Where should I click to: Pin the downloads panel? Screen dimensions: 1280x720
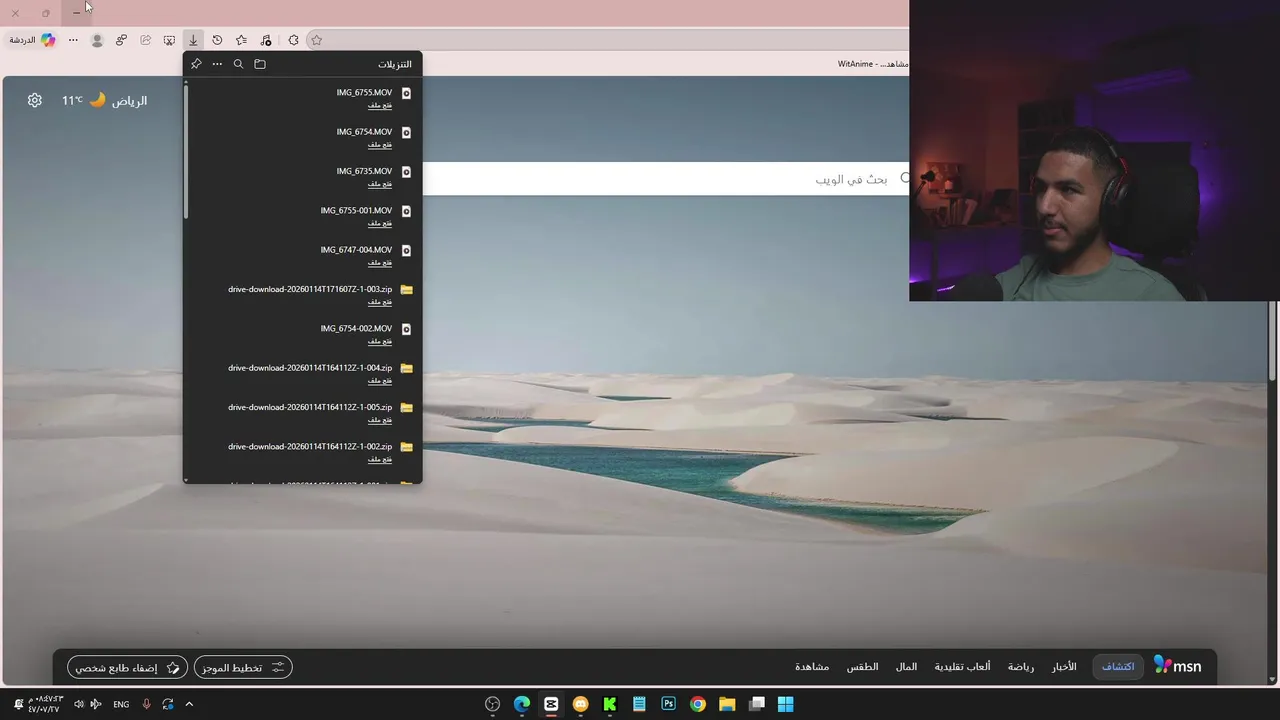click(x=196, y=64)
